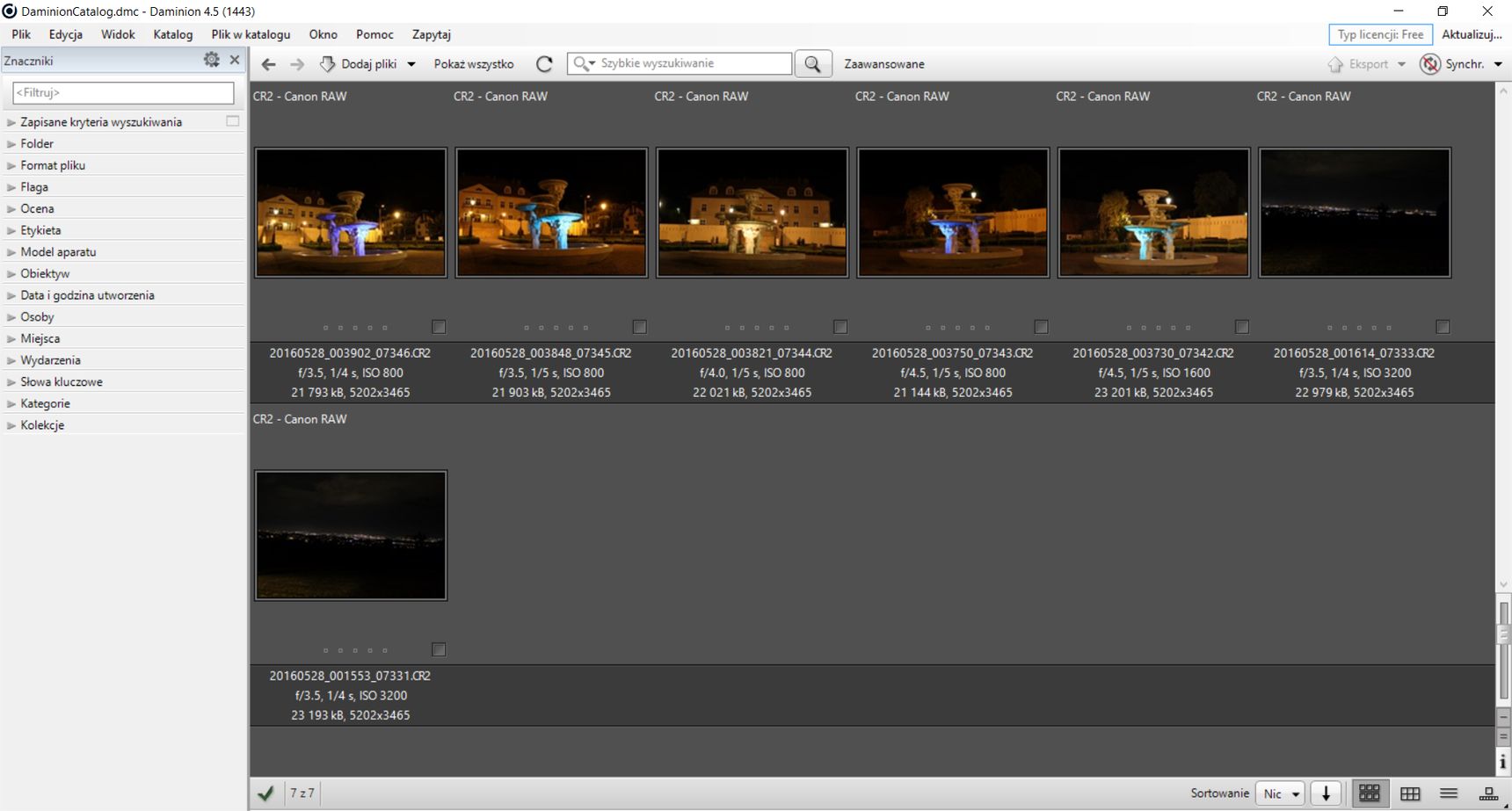Tick the checkbox for 20160528_003750_07343.CR2
This screenshot has height=811, width=1512.
(1041, 327)
